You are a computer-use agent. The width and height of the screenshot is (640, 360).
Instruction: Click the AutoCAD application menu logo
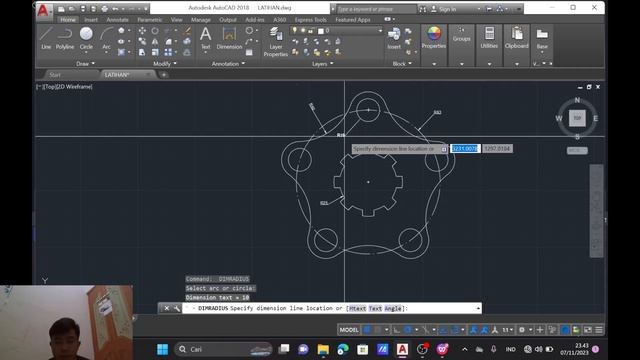pyautogui.click(x=43, y=10)
